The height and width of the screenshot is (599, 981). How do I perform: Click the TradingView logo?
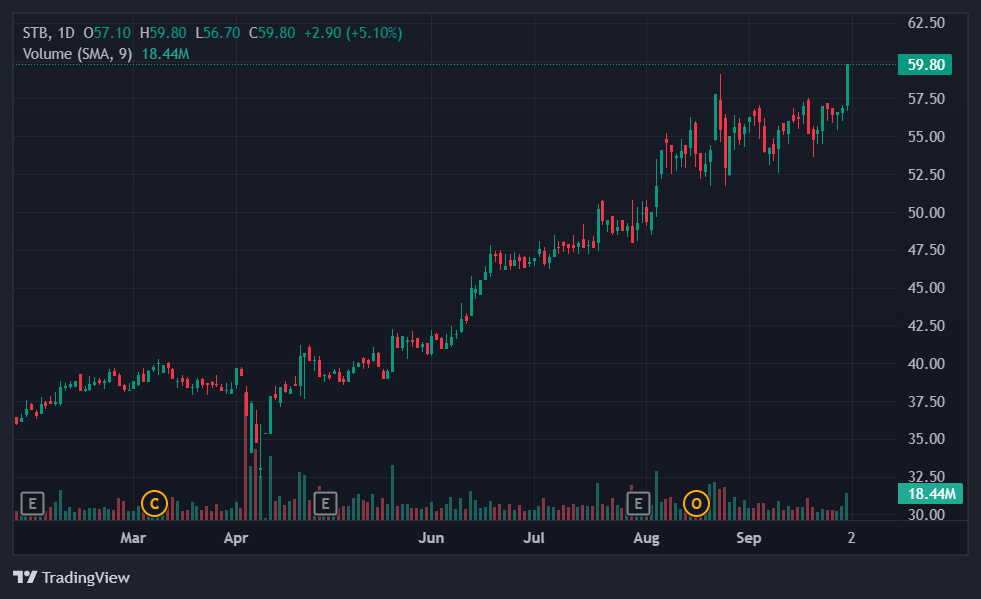click(x=71, y=577)
